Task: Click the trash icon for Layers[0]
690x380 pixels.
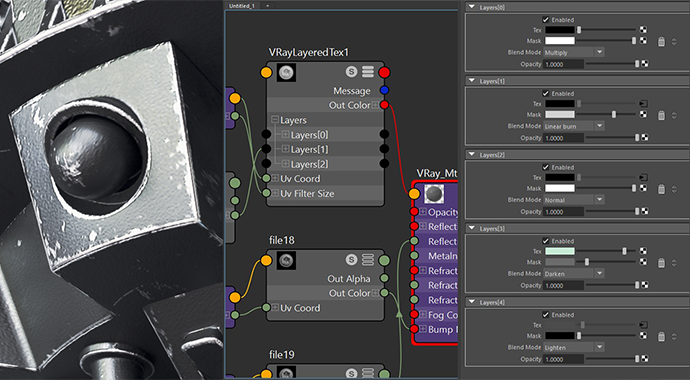Action: tap(661, 42)
